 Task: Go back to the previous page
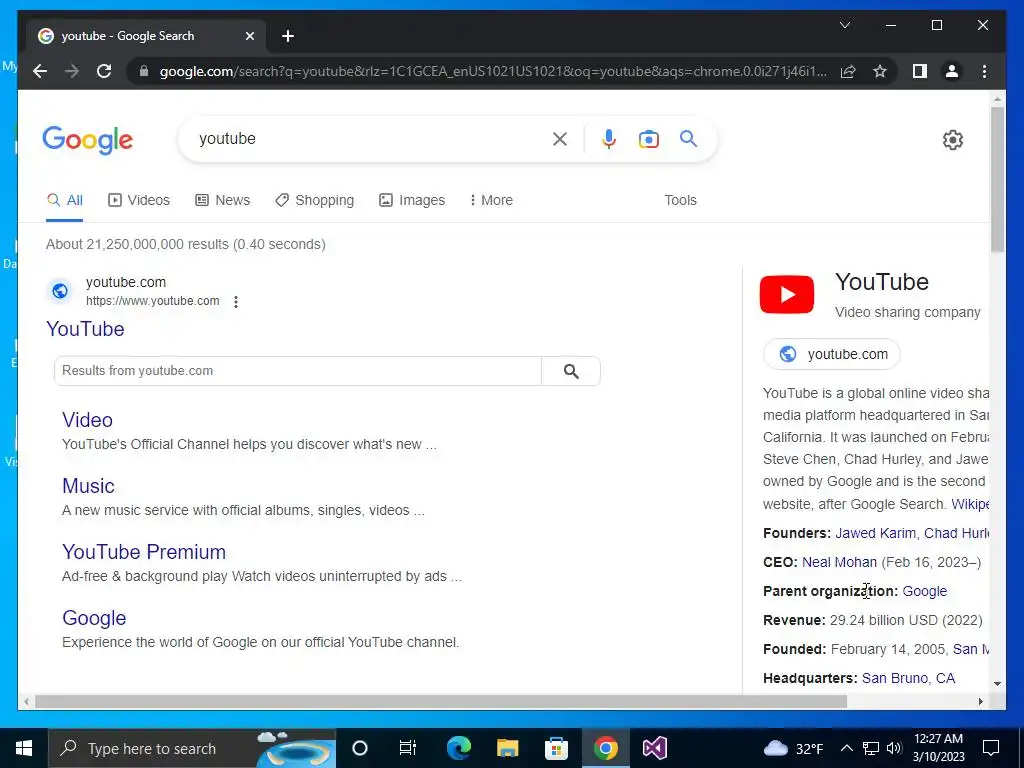point(40,71)
